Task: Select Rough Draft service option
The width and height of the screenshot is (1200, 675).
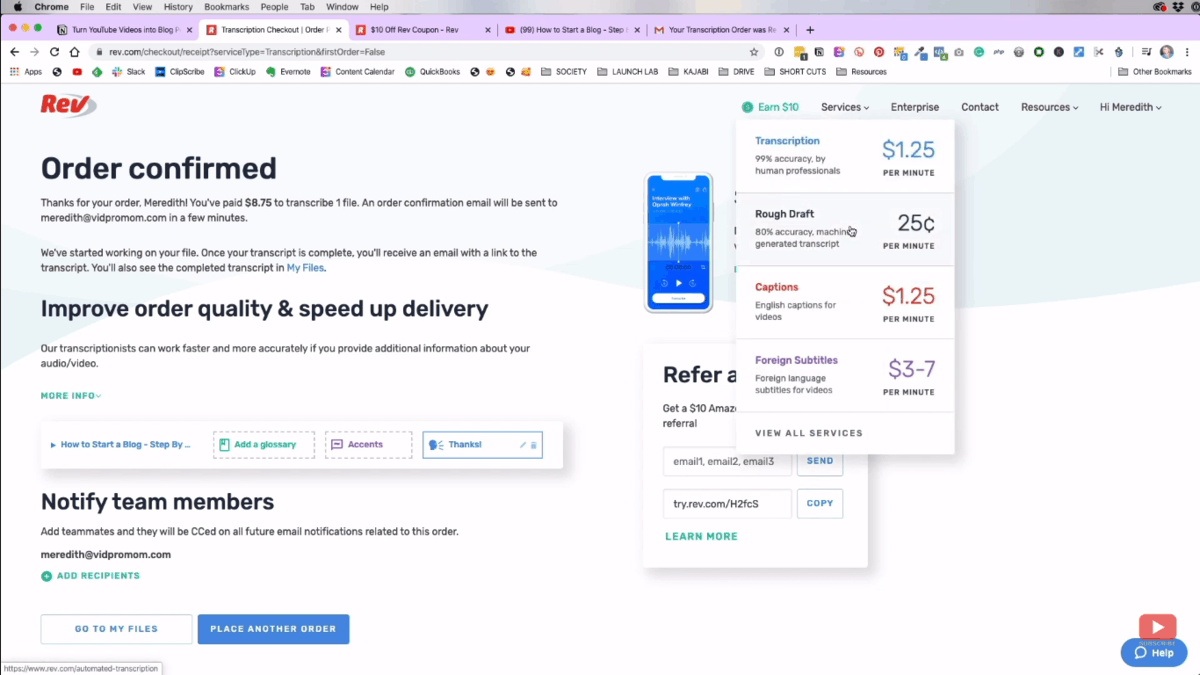Action: pyautogui.click(x=845, y=230)
